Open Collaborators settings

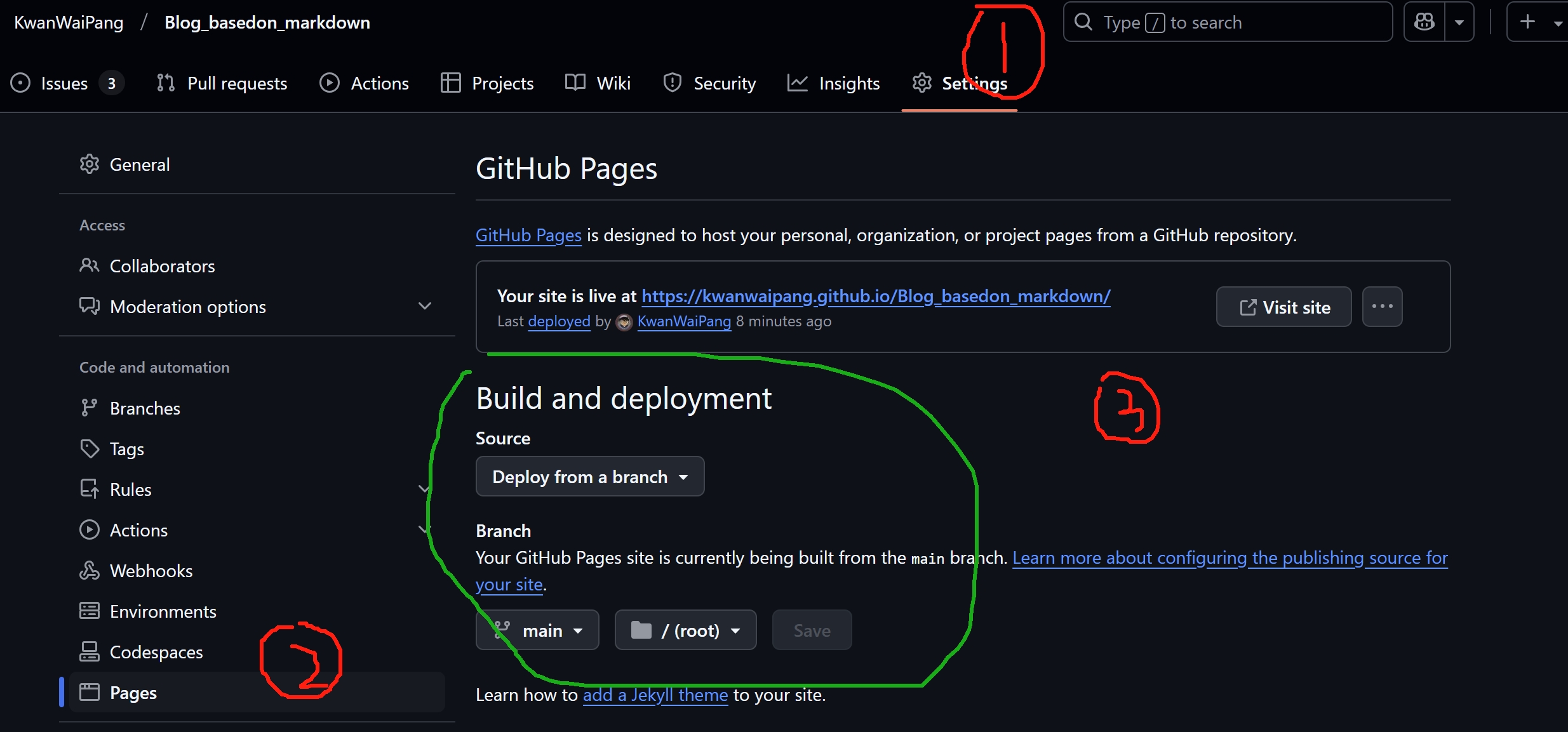coord(257,266)
